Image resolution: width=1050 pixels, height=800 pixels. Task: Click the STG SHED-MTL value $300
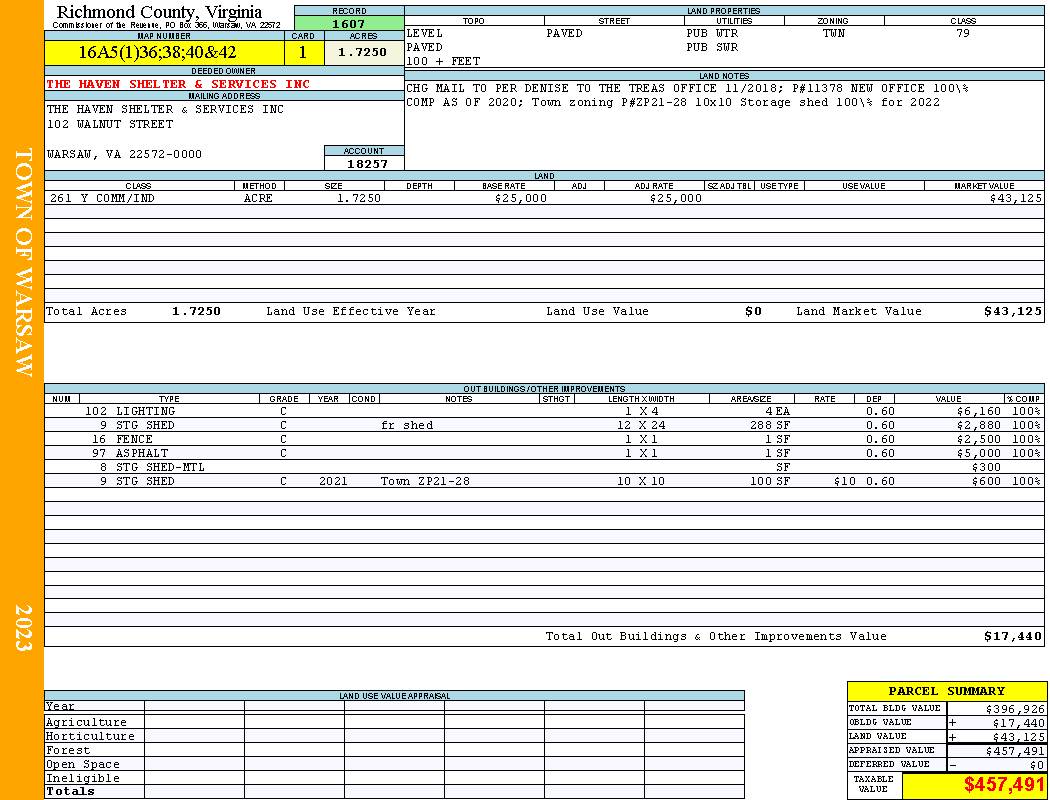pyautogui.click(x=986, y=467)
